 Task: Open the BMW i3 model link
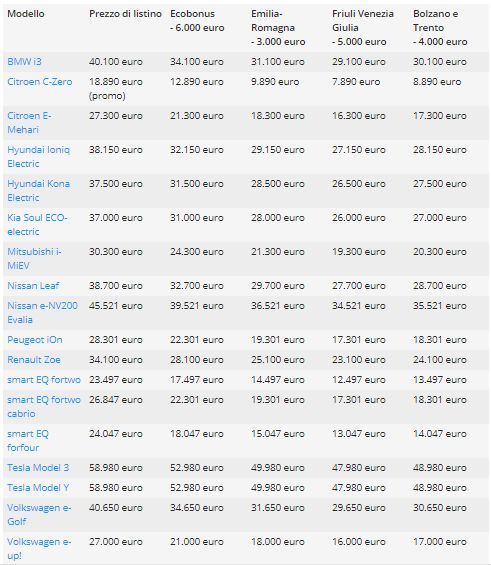(24, 62)
